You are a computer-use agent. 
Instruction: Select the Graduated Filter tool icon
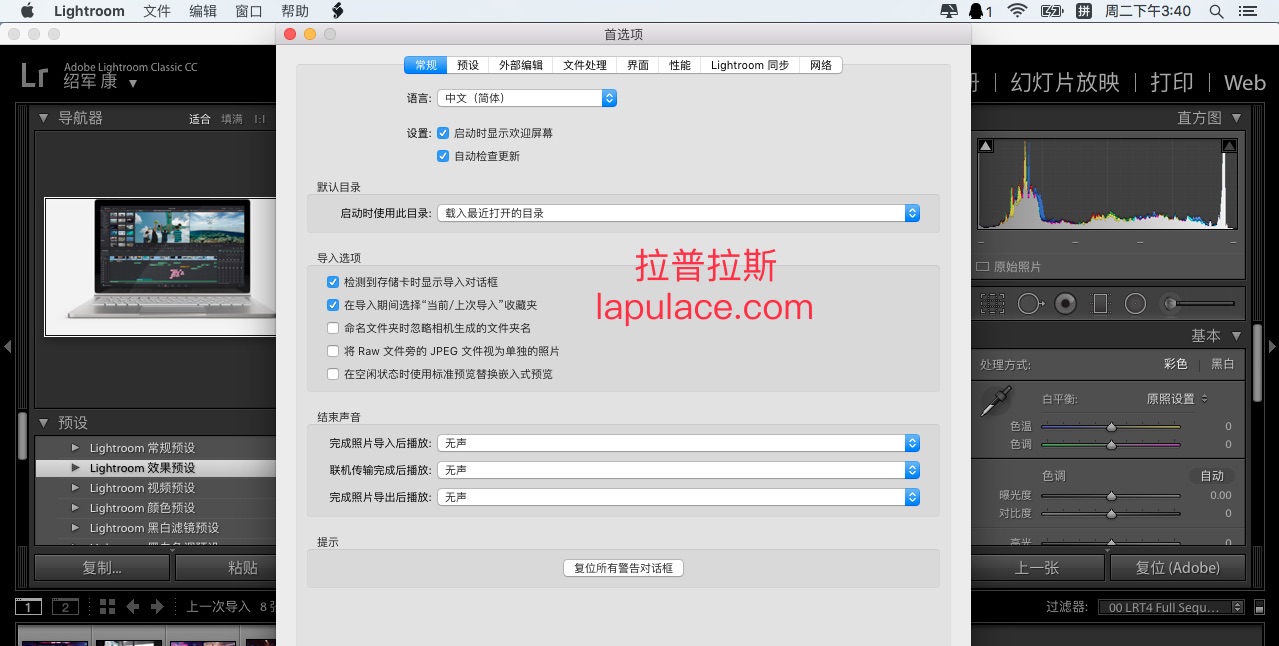[x=1101, y=303]
